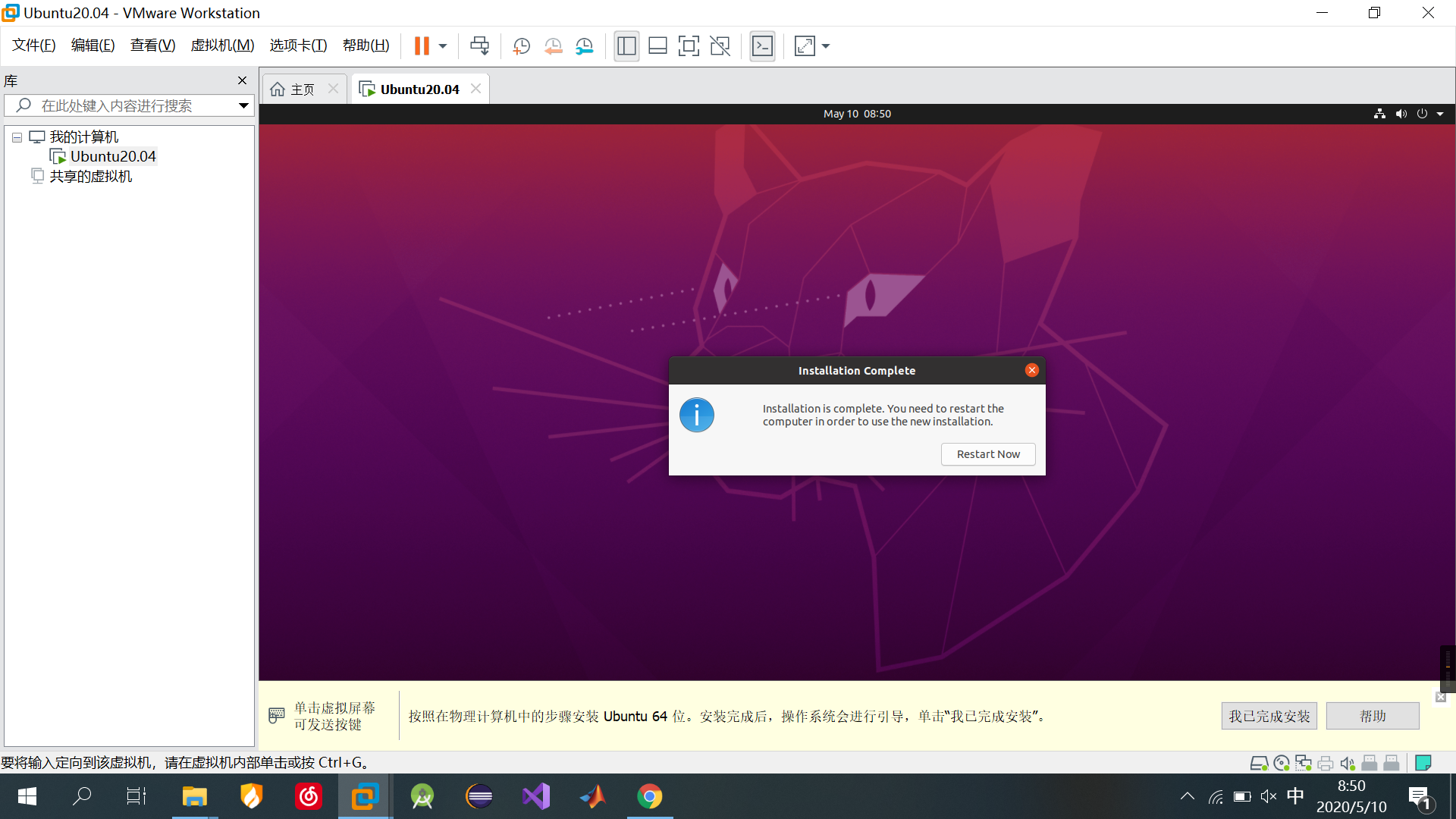The image size is (1456, 819).
Task: Open the 选项卡(T) menu
Action: point(298,45)
